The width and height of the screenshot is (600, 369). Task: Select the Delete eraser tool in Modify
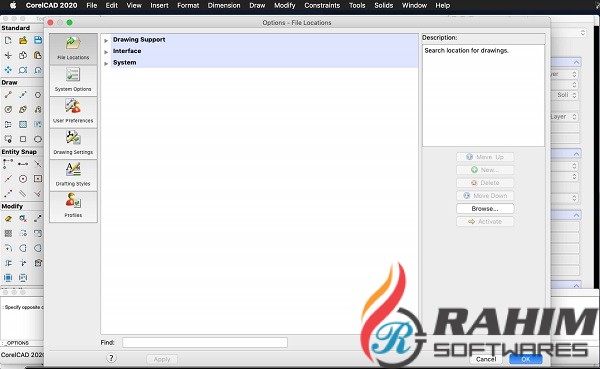pos(8,219)
